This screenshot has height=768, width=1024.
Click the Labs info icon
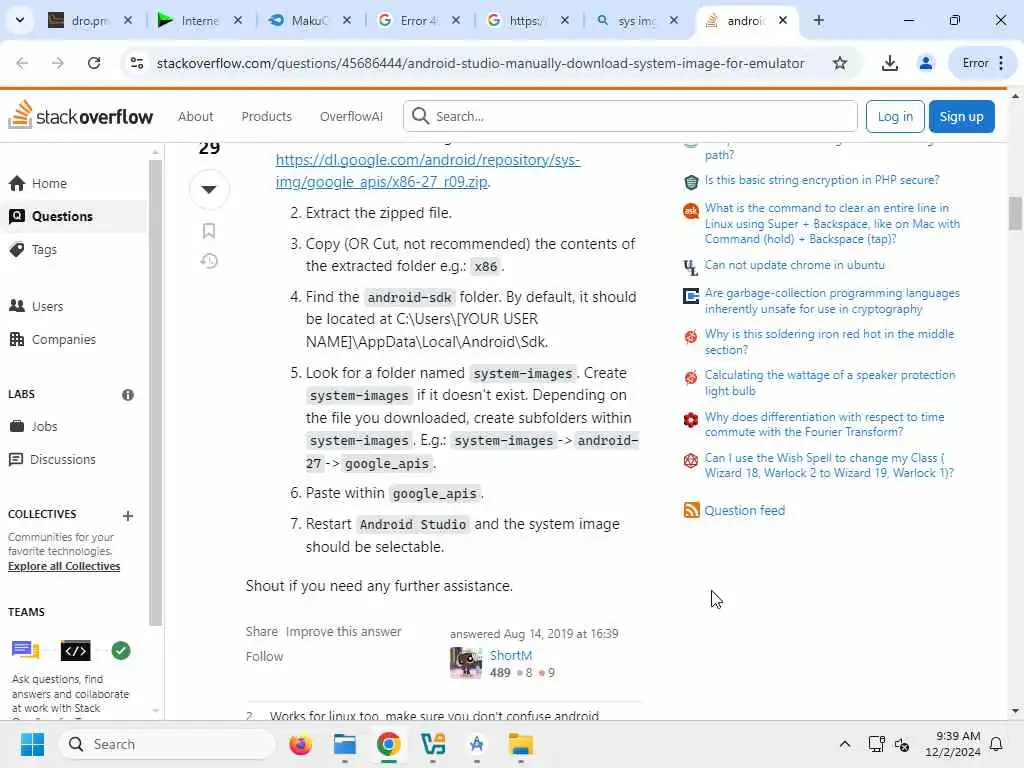click(x=128, y=394)
